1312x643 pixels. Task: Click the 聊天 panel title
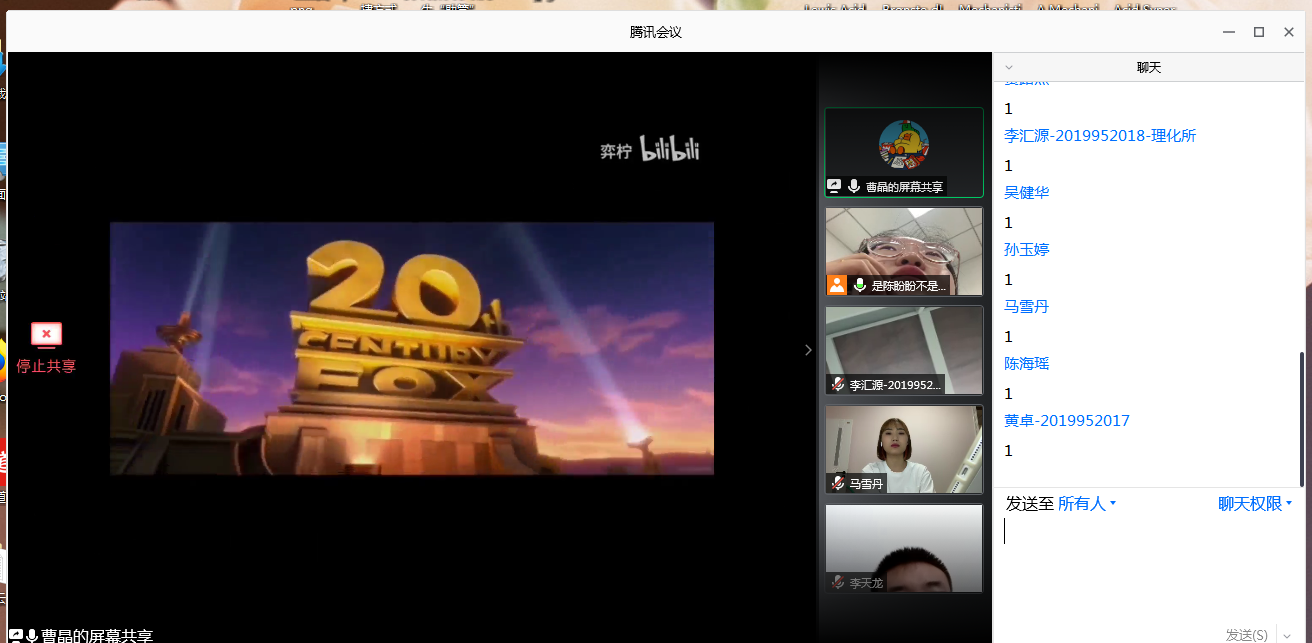click(1149, 68)
